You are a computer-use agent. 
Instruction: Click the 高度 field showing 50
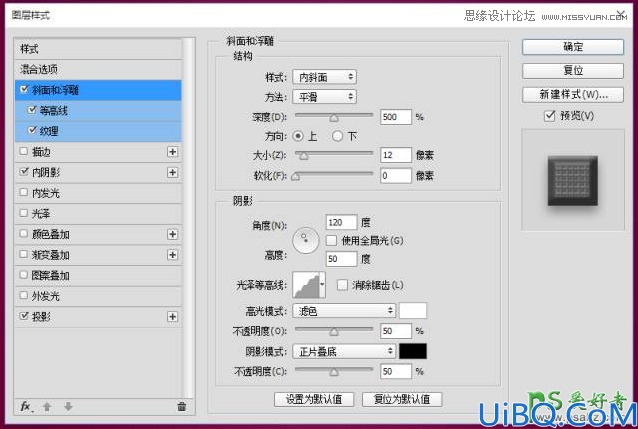(x=341, y=259)
